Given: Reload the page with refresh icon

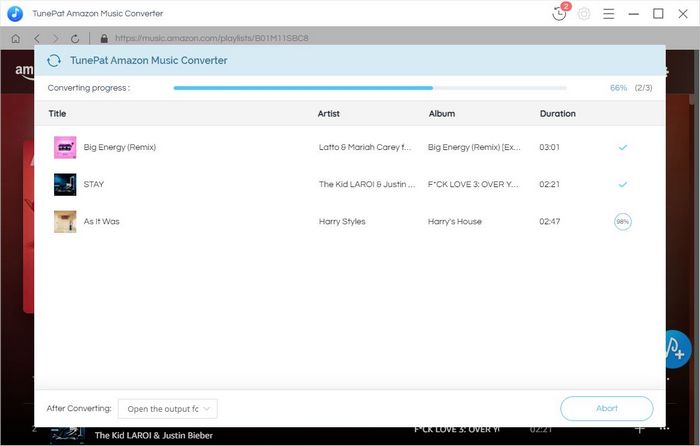Looking at the screenshot, I should tap(75, 38).
